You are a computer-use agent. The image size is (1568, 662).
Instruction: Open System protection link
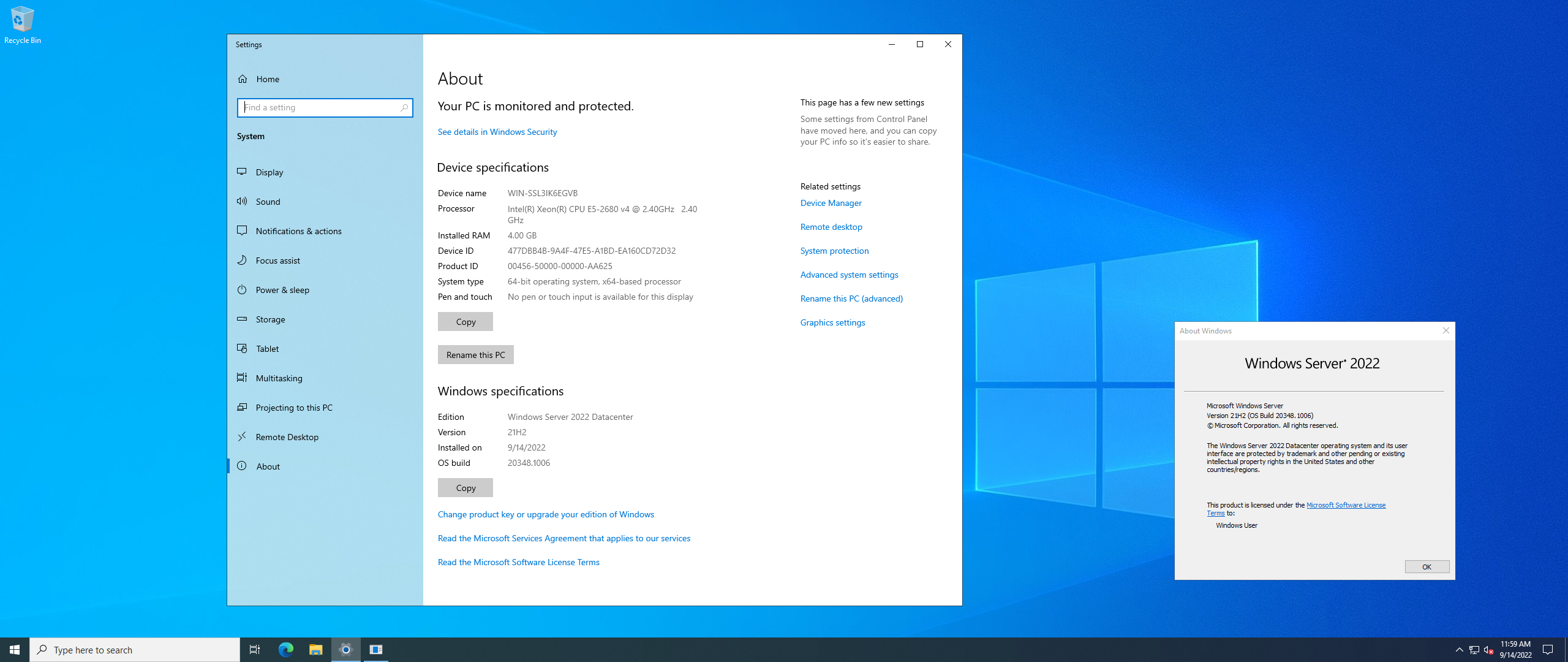coord(834,251)
